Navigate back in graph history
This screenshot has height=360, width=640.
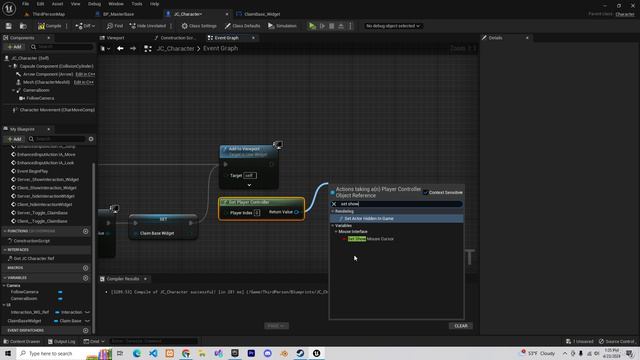coord(120,49)
